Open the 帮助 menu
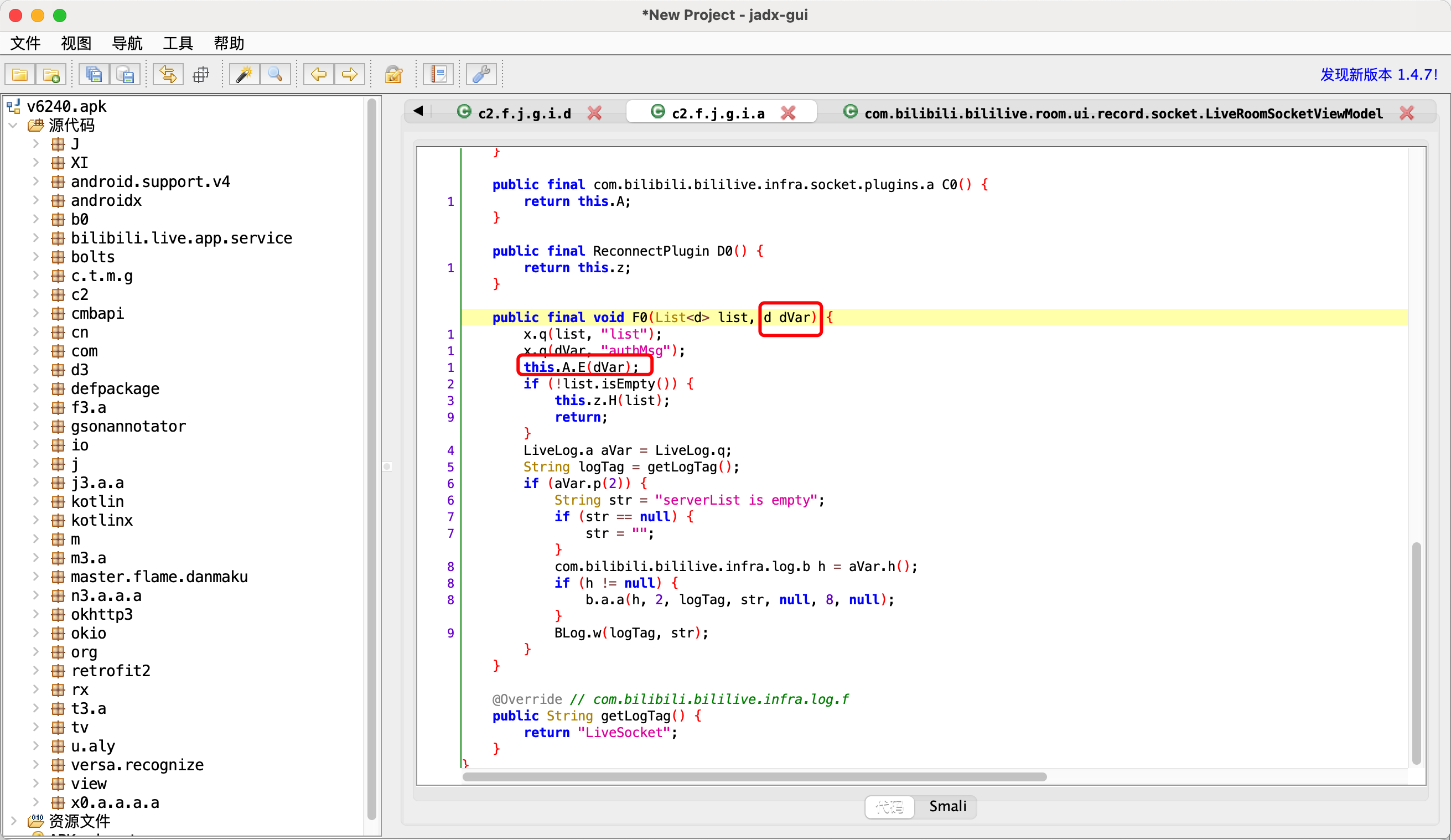 tap(229, 43)
